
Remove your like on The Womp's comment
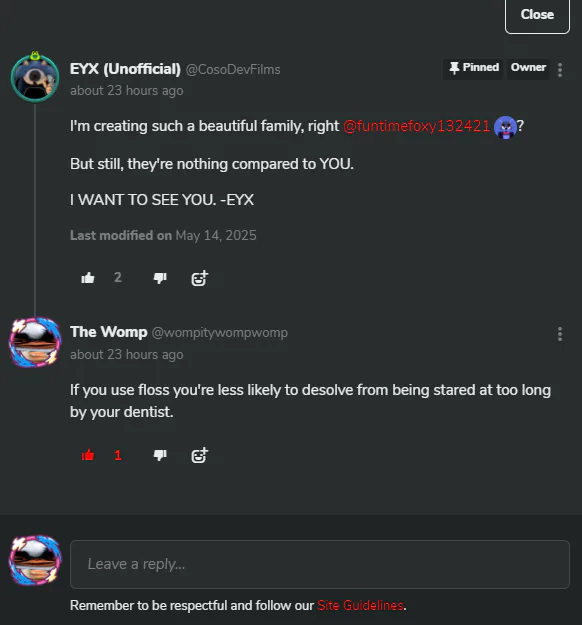pos(88,455)
